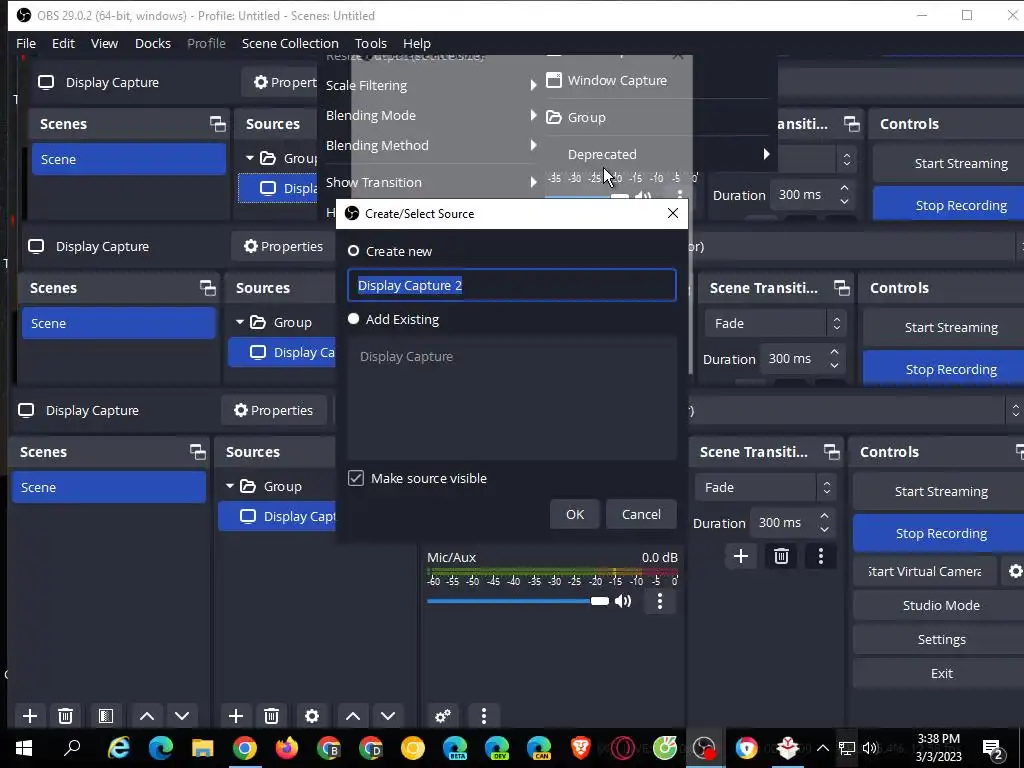Increase Duration with up arrow above transition trash
This screenshot has width=1024, height=768.
click(824, 516)
